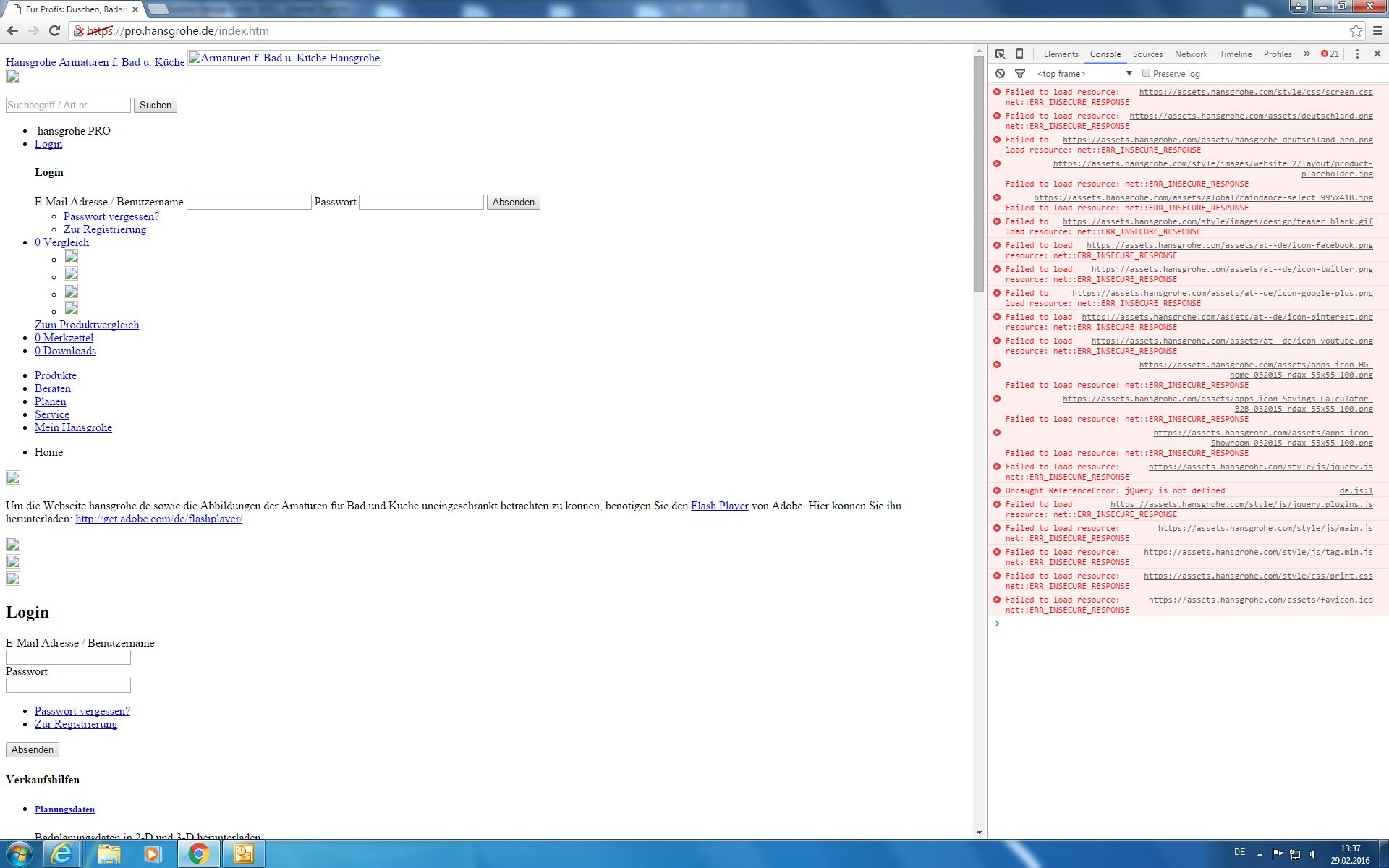Focus the Suchbegriff search field
The image size is (1389, 868).
click(x=68, y=106)
